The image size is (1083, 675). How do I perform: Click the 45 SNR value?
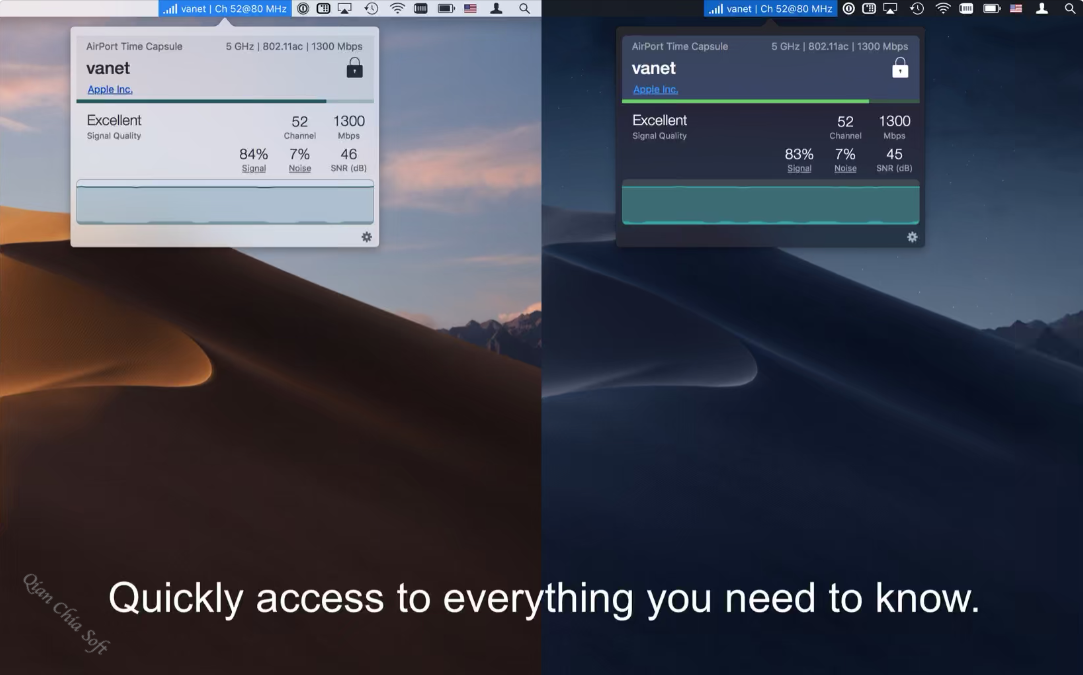pyautogui.click(x=894, y=154)
